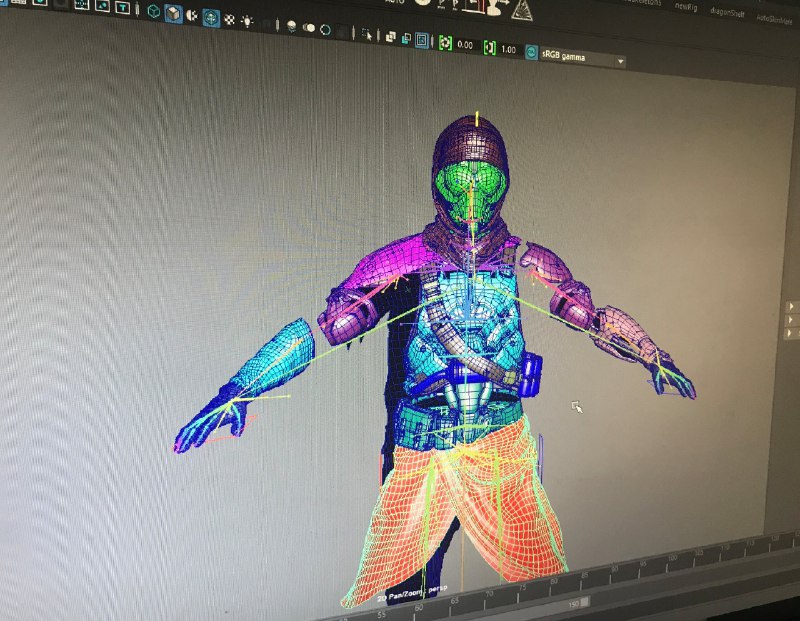Open the sRGB gamma dropdown
This screenshot has width=800, height=621.
[x=583, y=58]
